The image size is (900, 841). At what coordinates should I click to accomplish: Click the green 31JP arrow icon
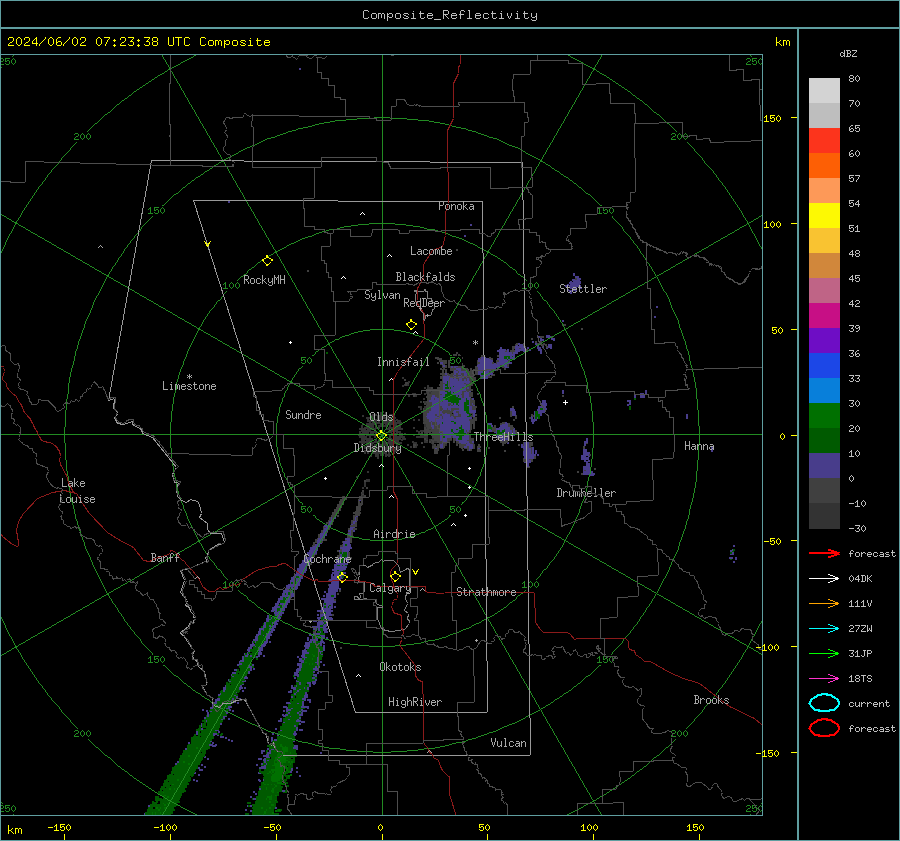click(824, 653)
